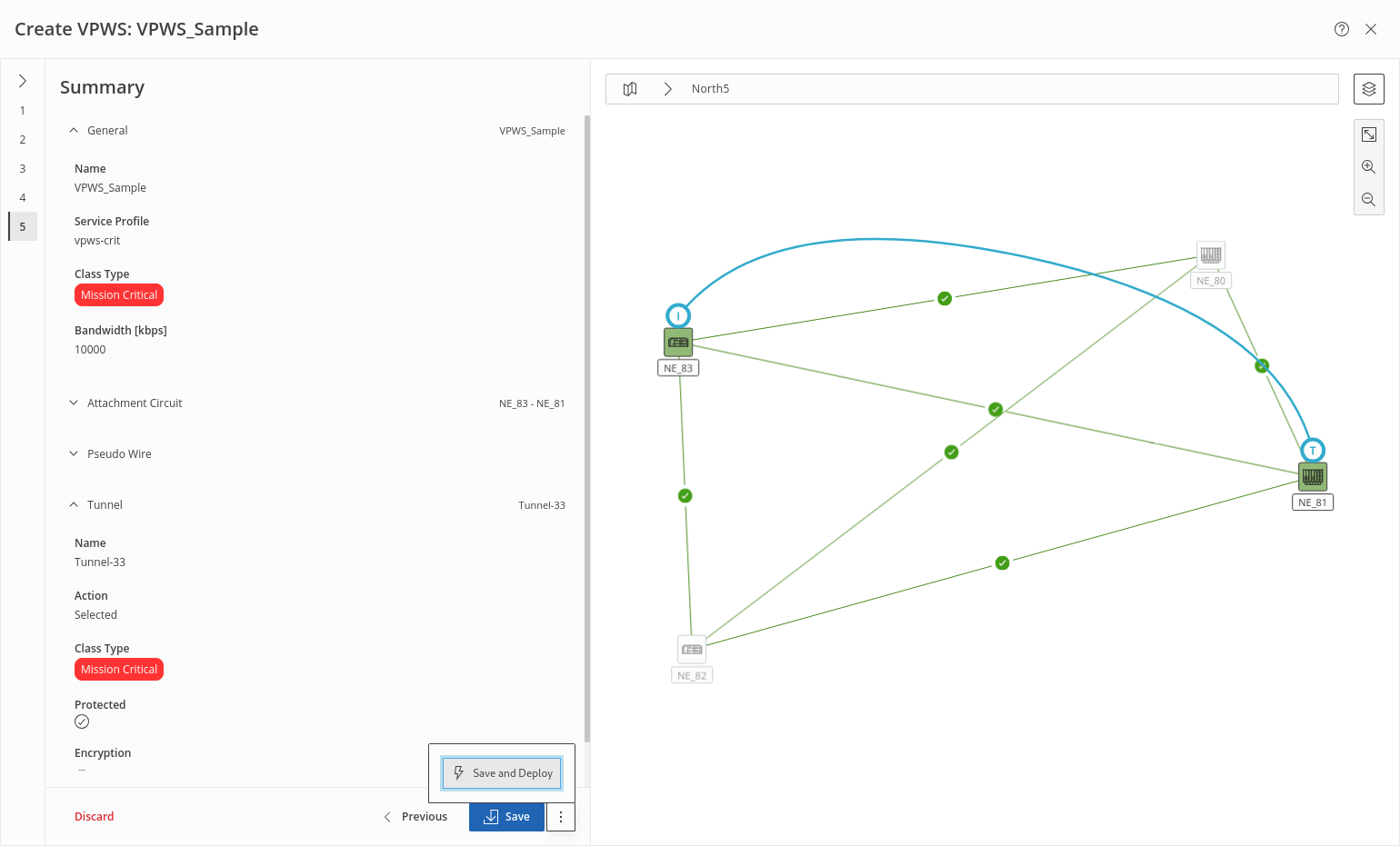Go back with Previous button
This screenshot has height=846, width=1400.
pos(415,817)
